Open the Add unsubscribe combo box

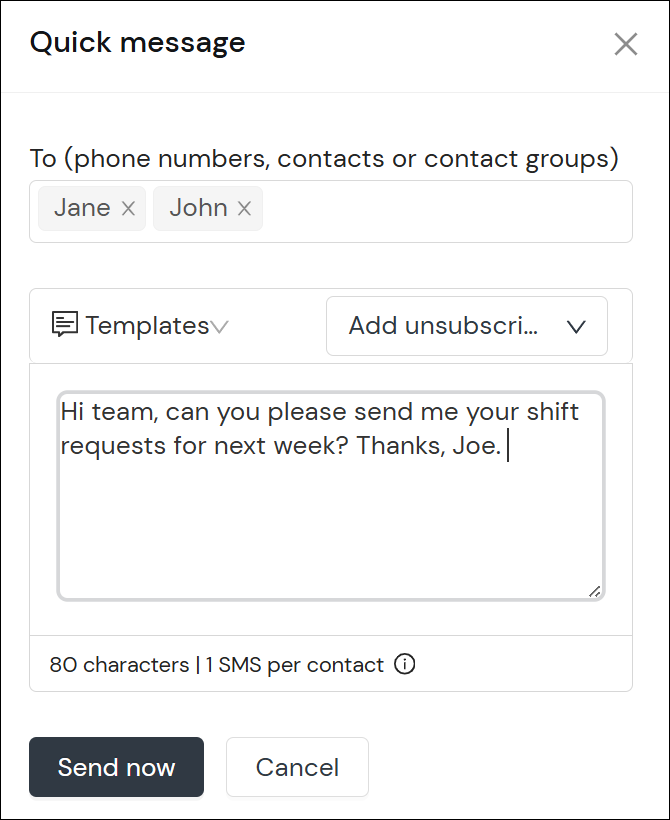pyautogui.click(x=467, y=325)
